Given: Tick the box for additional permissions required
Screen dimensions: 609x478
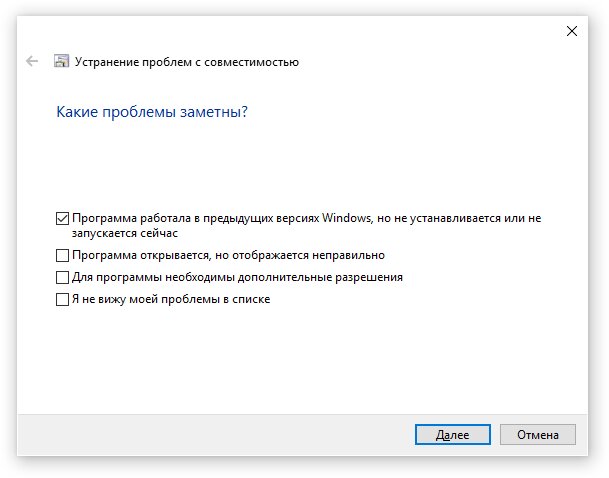Looking at the screenshot, I should (x=62, y=277).
